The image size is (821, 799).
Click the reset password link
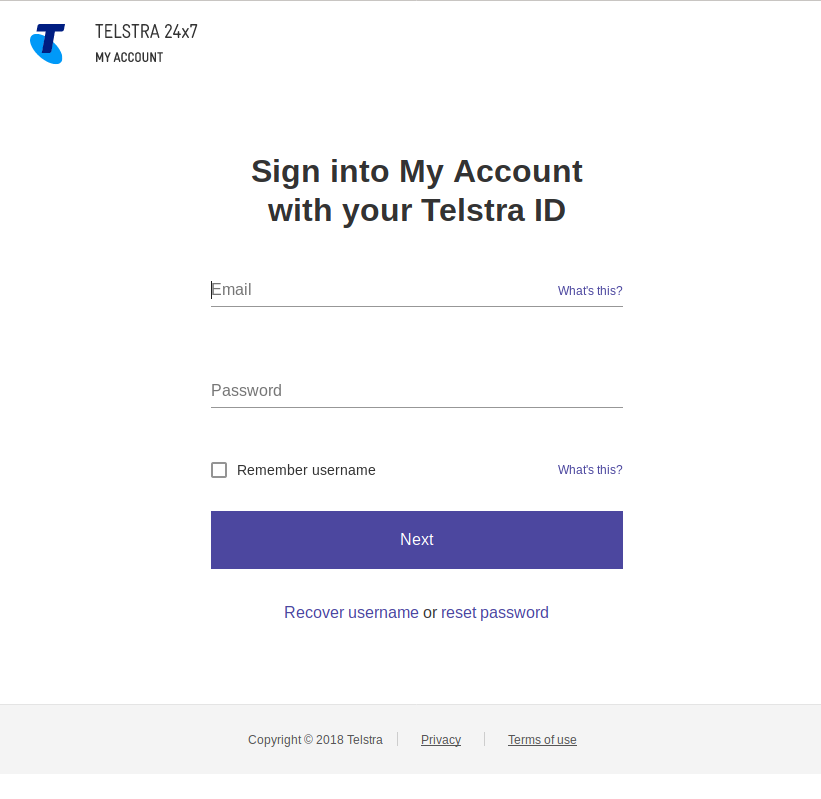click(x=494, y=612)
